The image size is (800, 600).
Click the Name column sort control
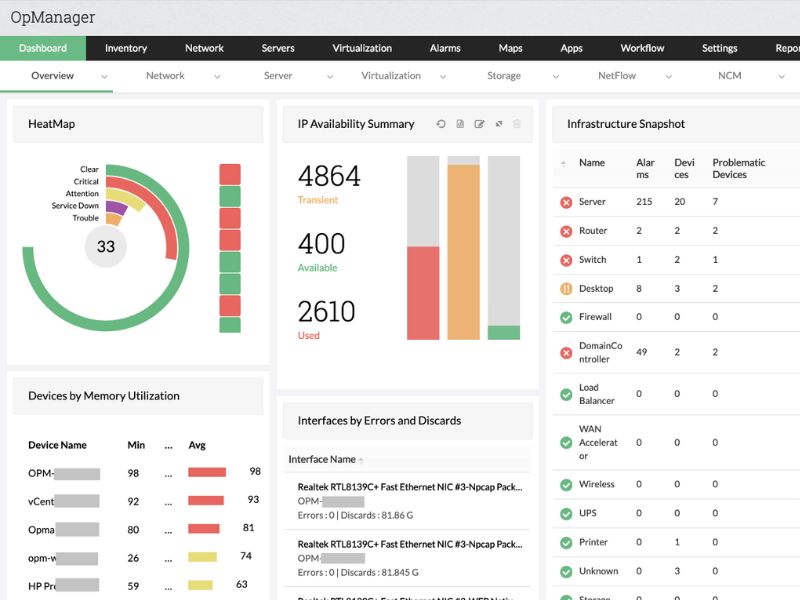tap(564, 162)
